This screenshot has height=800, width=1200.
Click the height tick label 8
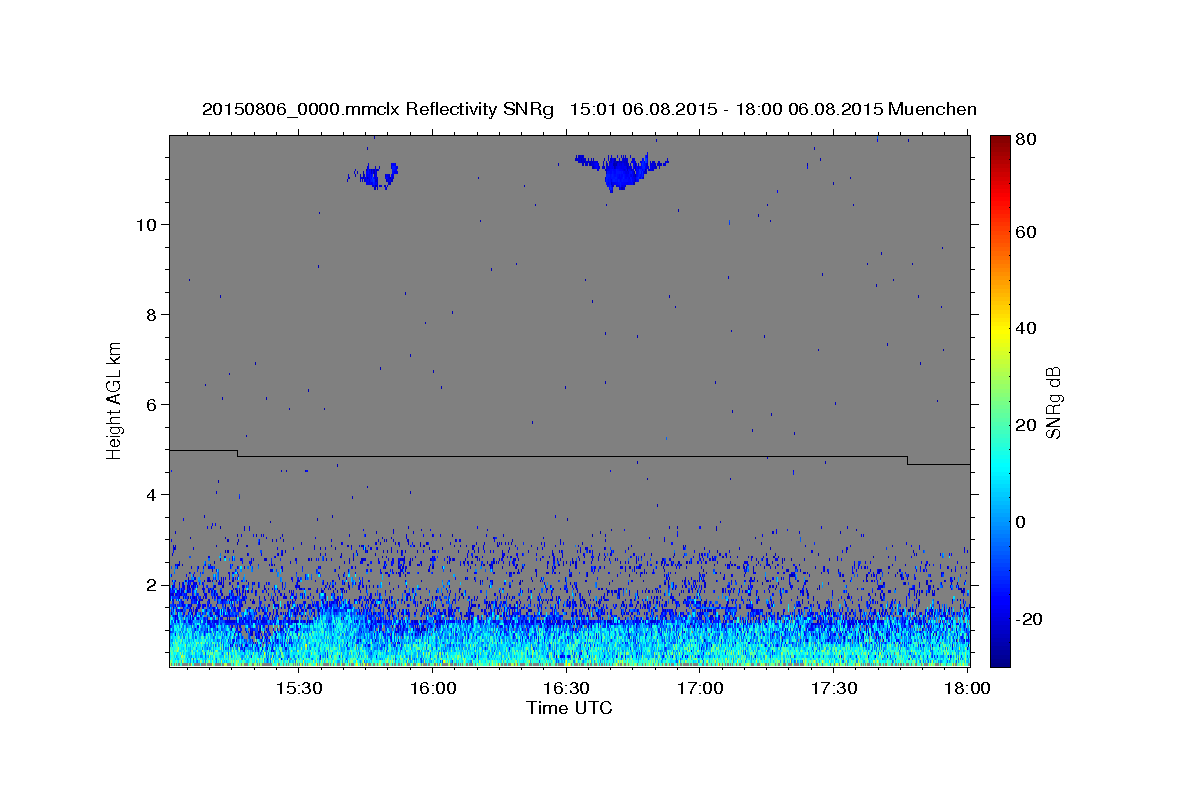153,315
